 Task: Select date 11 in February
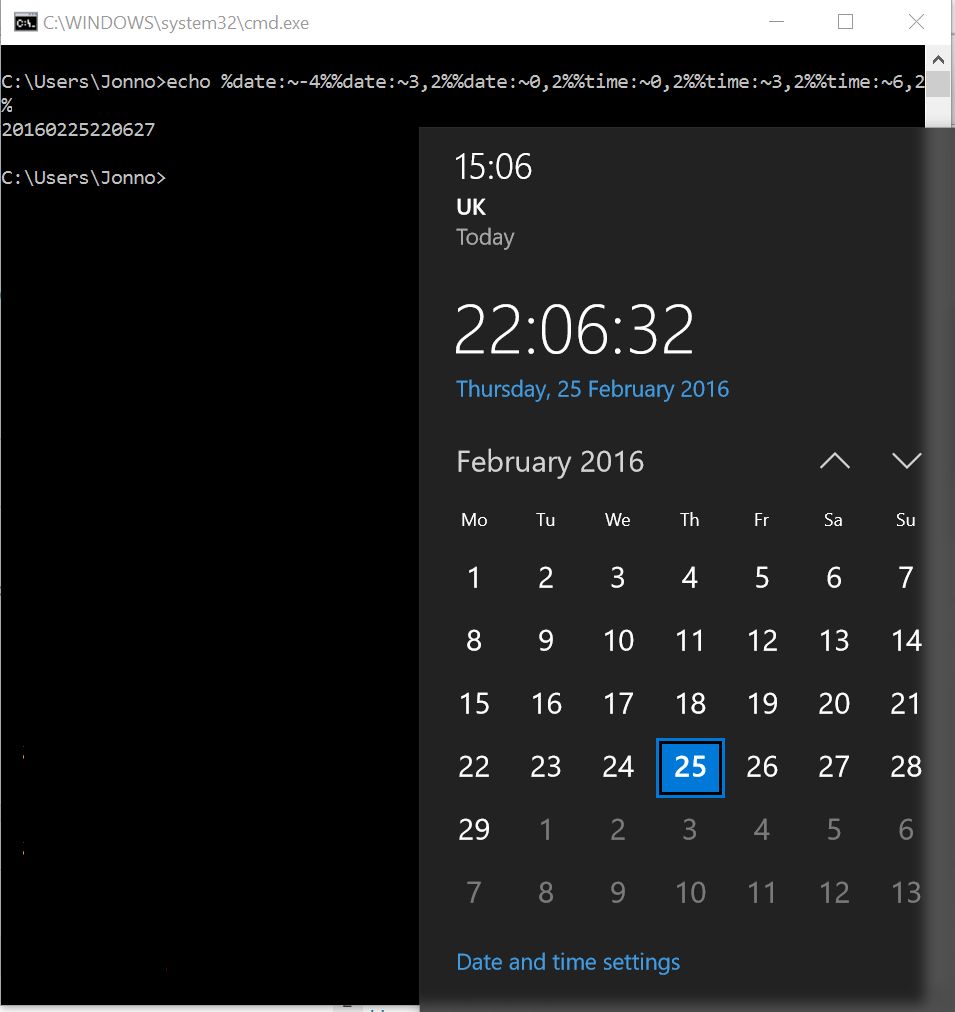tap(690, 641)
